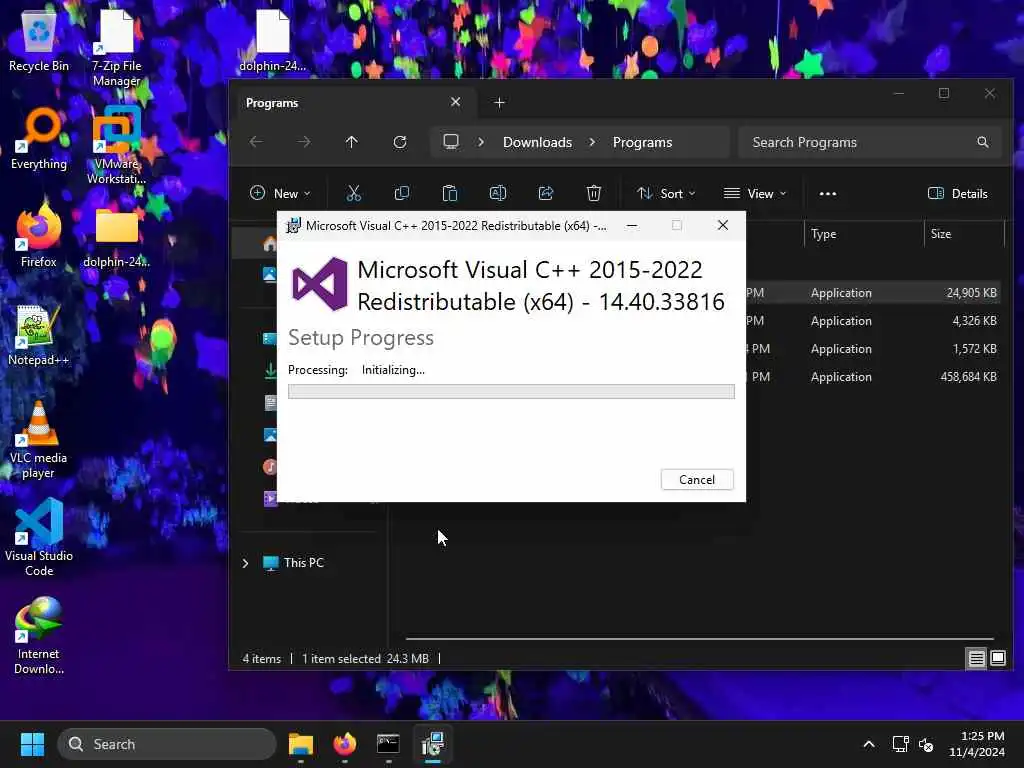The height and width of the screenshot is (768, 1024).
Task: Expand chevron before Downloads in path
Action: point(481,142)
